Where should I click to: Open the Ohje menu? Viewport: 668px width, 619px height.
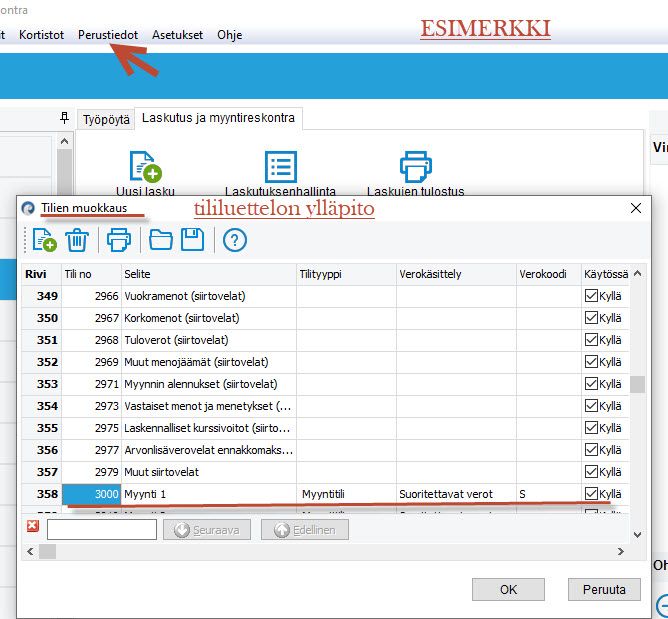pos(230,35)
